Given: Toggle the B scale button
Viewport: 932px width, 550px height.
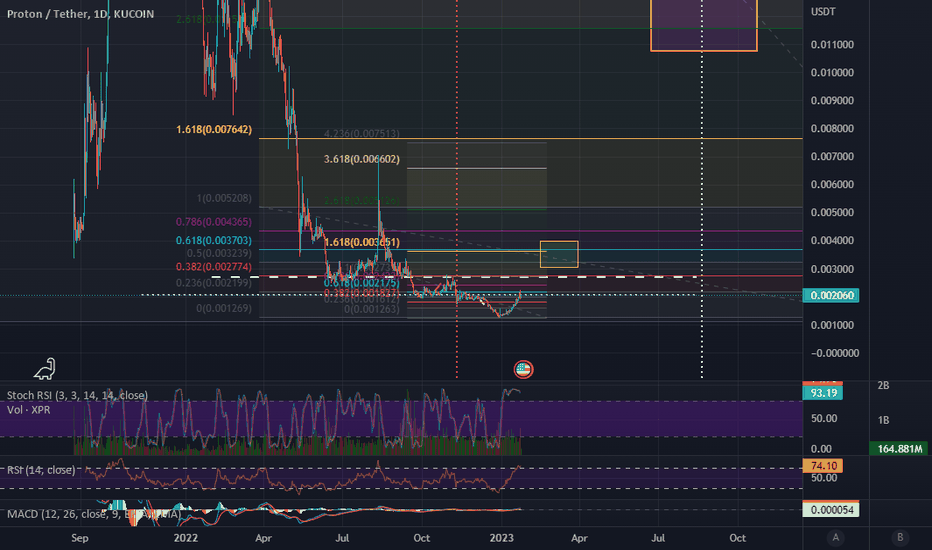Looking at the screenshot, I should tap(900, 538).
